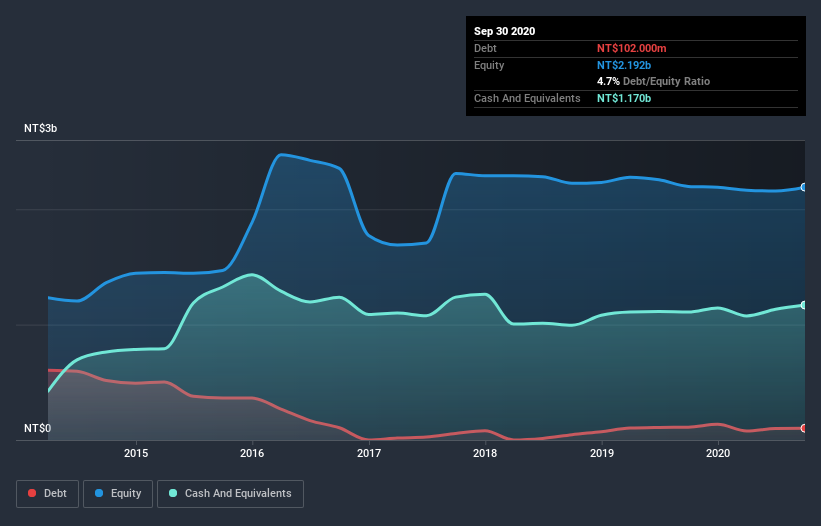Select the 2016 x-axis label
Image resolution: width=821 pixels, height=526 pixels.
(x=252, y=453)
